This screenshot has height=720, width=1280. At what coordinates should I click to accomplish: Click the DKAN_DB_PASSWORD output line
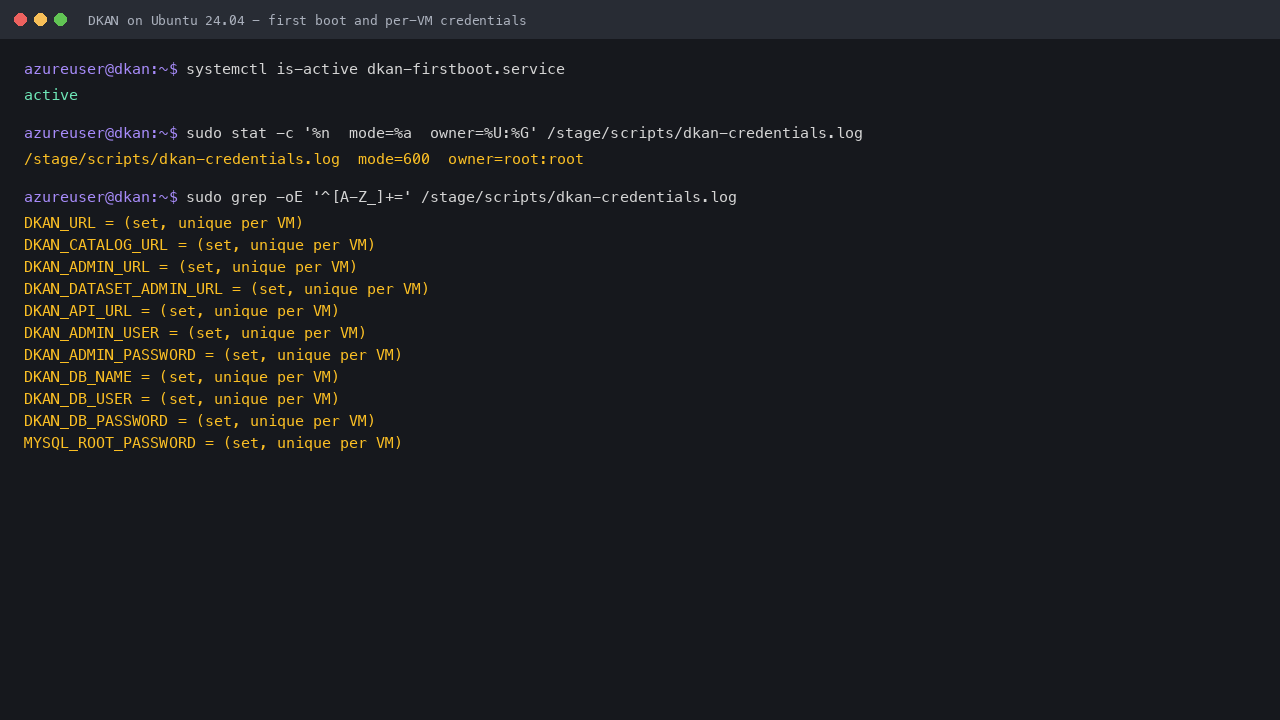coord(200,421)
